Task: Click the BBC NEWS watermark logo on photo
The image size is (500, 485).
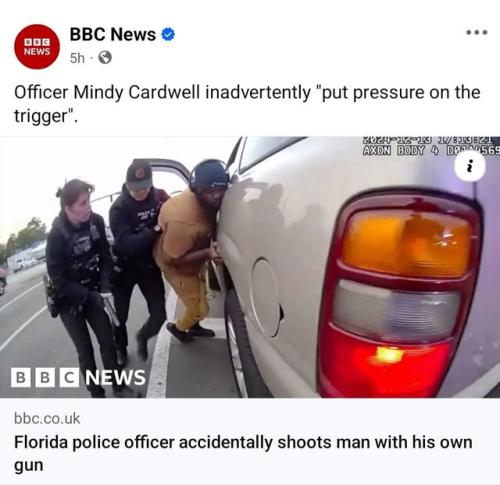Action: (78, 377)
